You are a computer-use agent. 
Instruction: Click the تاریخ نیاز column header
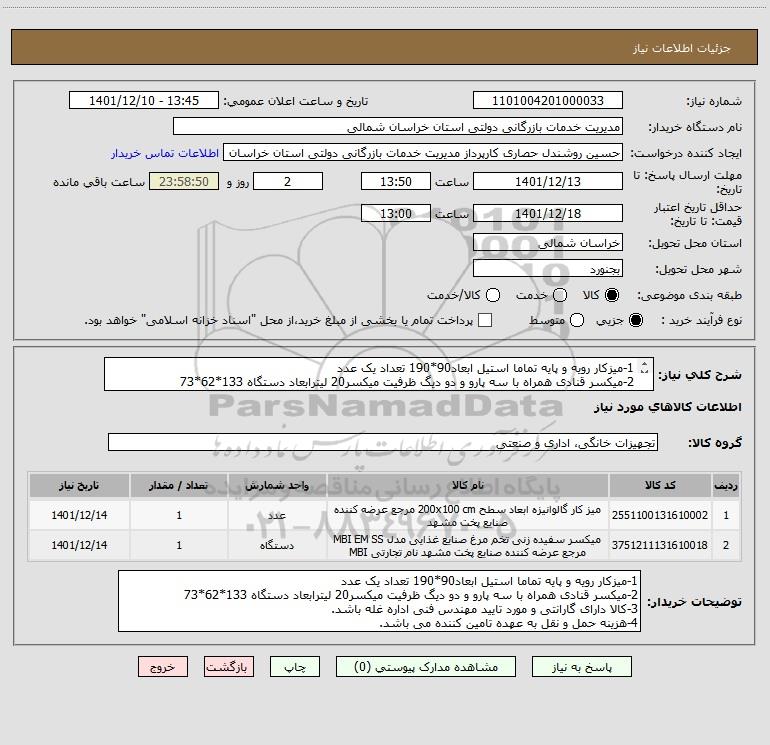click(x=79, y=486)
